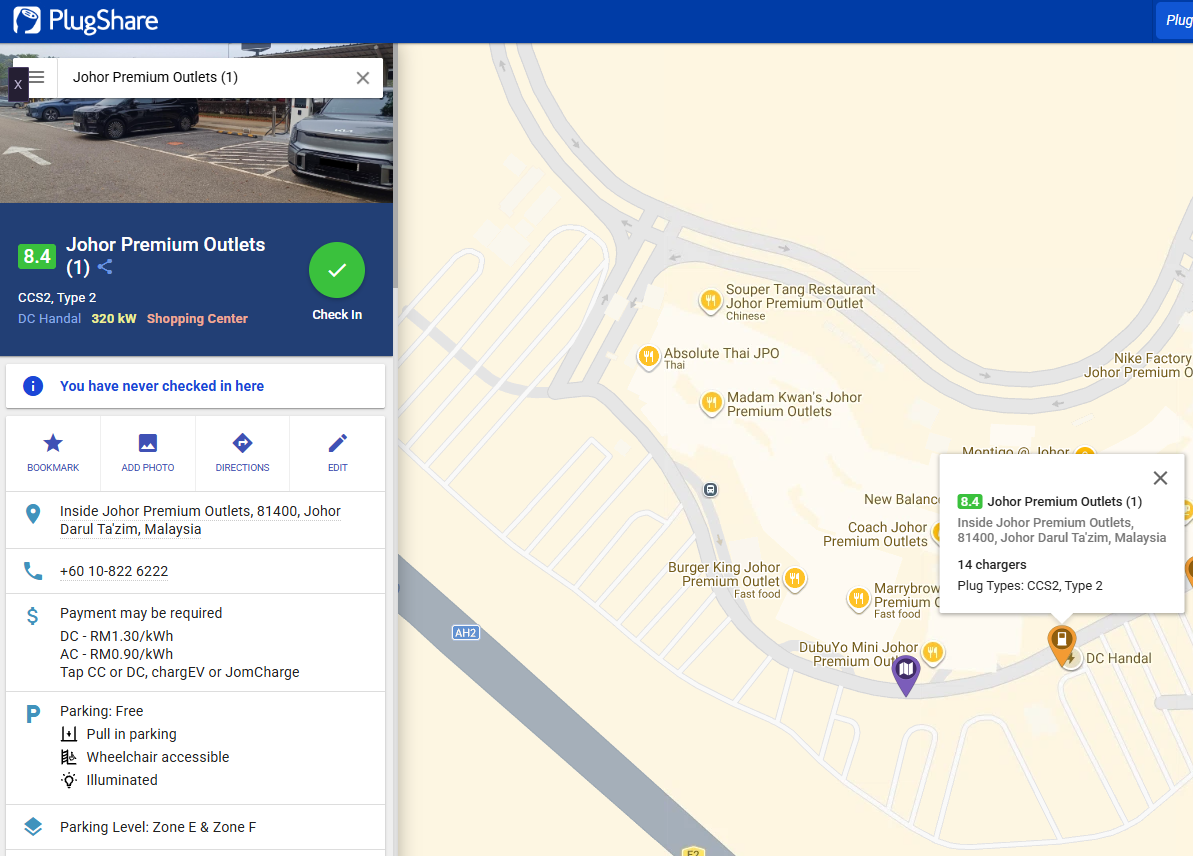The width and height of the screenshot is (1193, 856).
Task: Click the Wheelchair accessible icon
Action: (68, 757)
